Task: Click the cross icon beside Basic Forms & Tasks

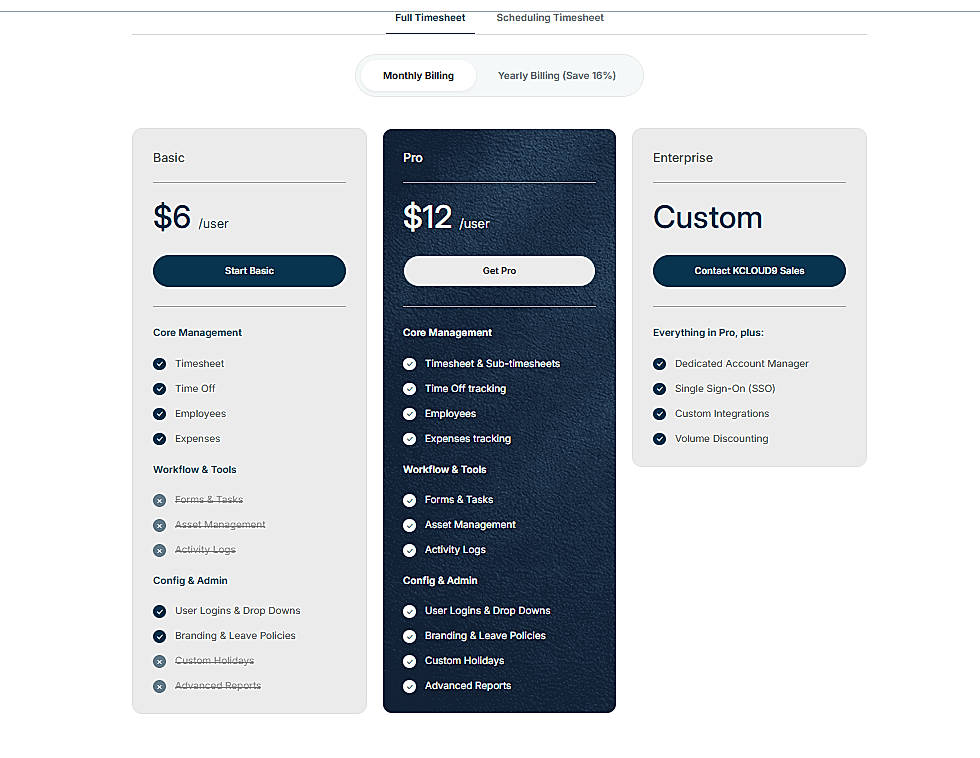Action: pos(159,501)
